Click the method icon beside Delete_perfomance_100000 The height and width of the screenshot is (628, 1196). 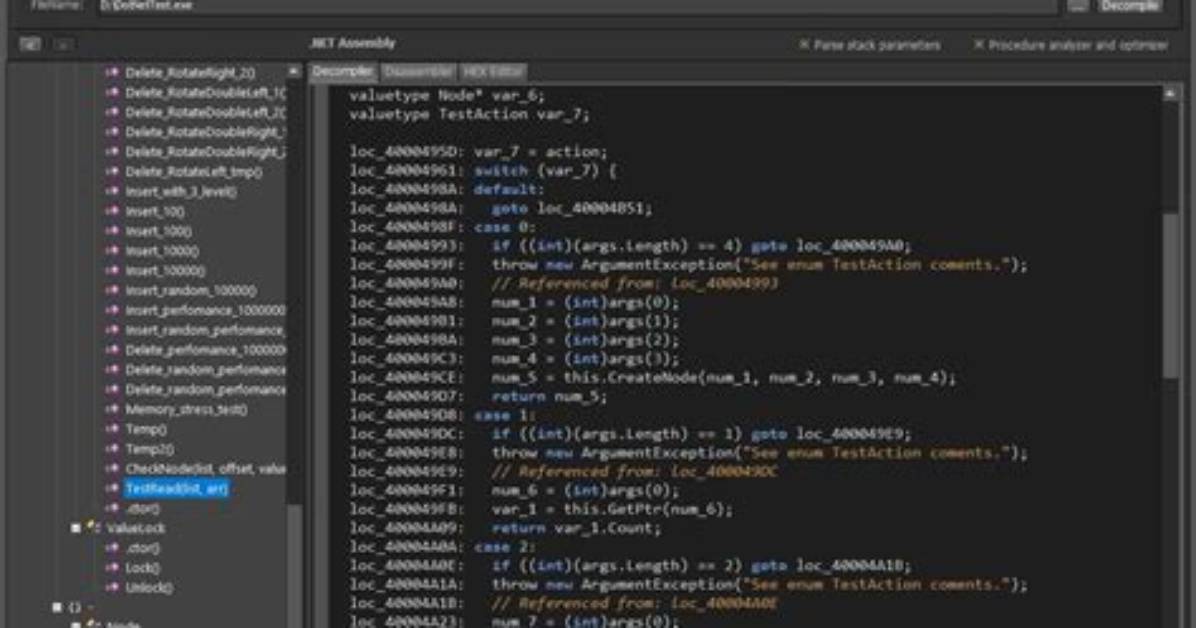112,350
